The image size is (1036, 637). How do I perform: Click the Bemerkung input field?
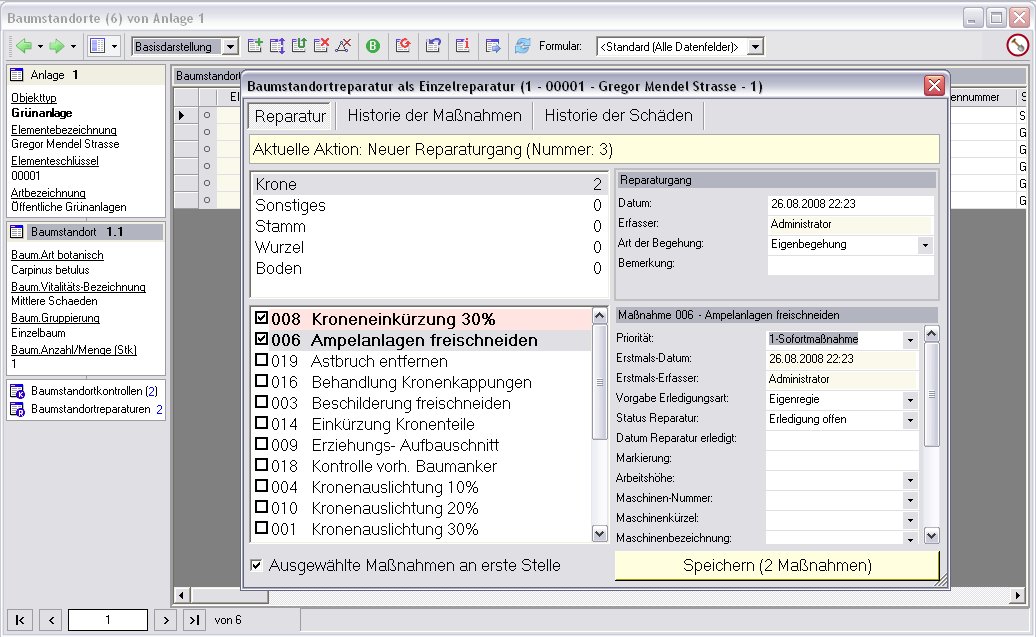click(x=850, y=264)
